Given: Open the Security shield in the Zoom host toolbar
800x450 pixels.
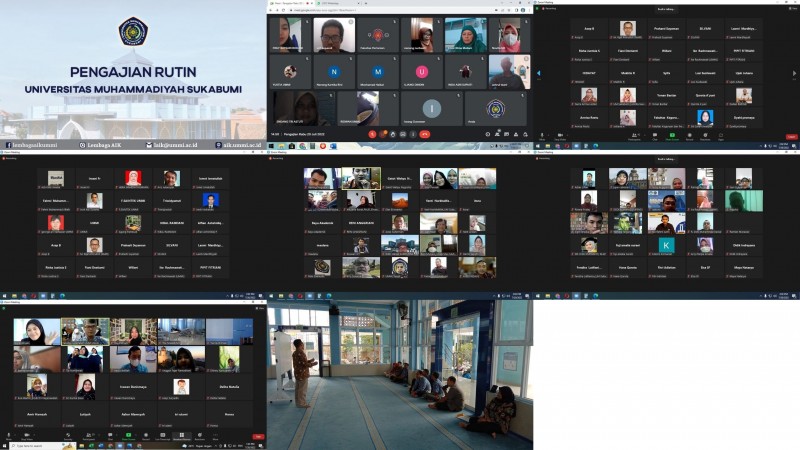Looking at the screenshot, I should (x=68, y=436).
